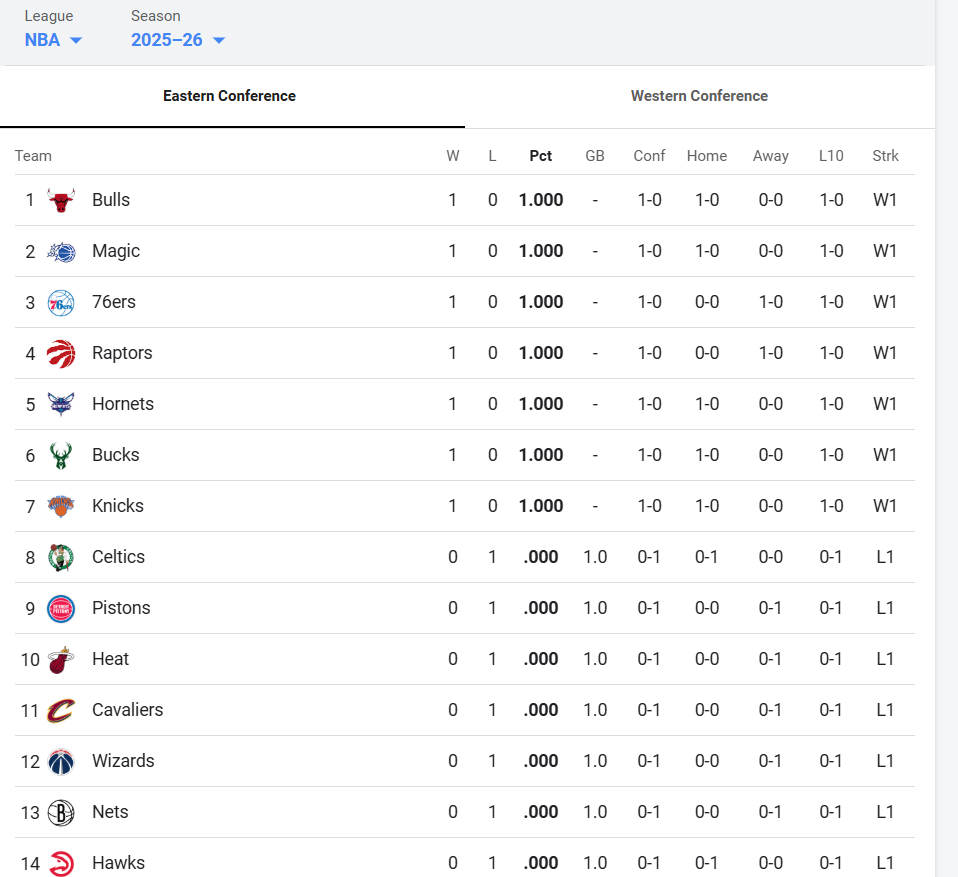Viewport: 958px width, 877px height.
Task: Open the Hornets team name
Action: click(123, 404)
